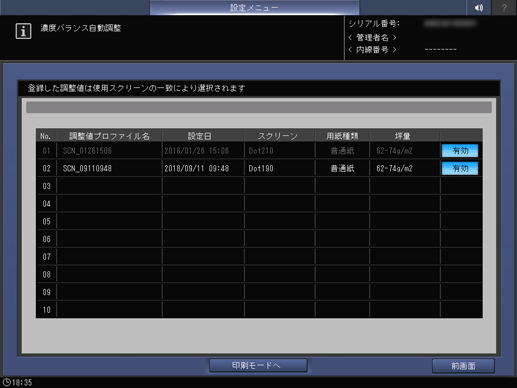The image size is (517, 388).
Task: Click the clock icon next to 18:35
Action: coord(6,382)
